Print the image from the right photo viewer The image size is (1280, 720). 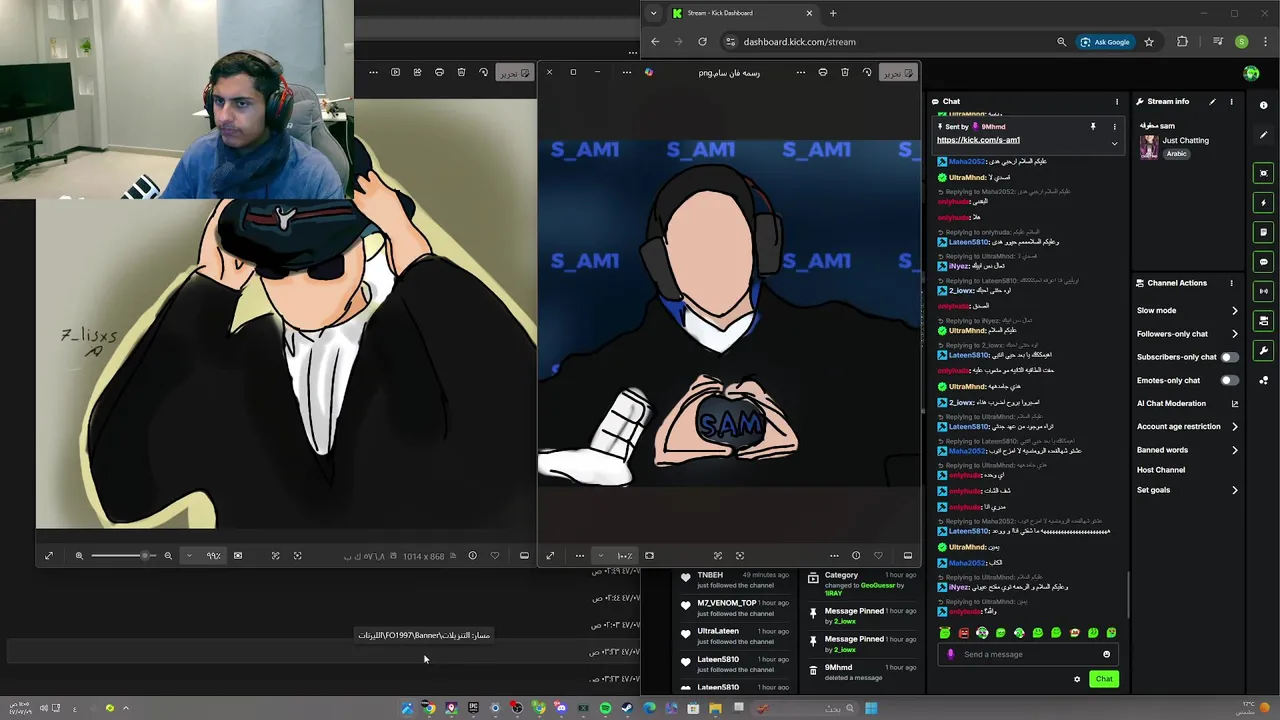click(x=823, y=72)
